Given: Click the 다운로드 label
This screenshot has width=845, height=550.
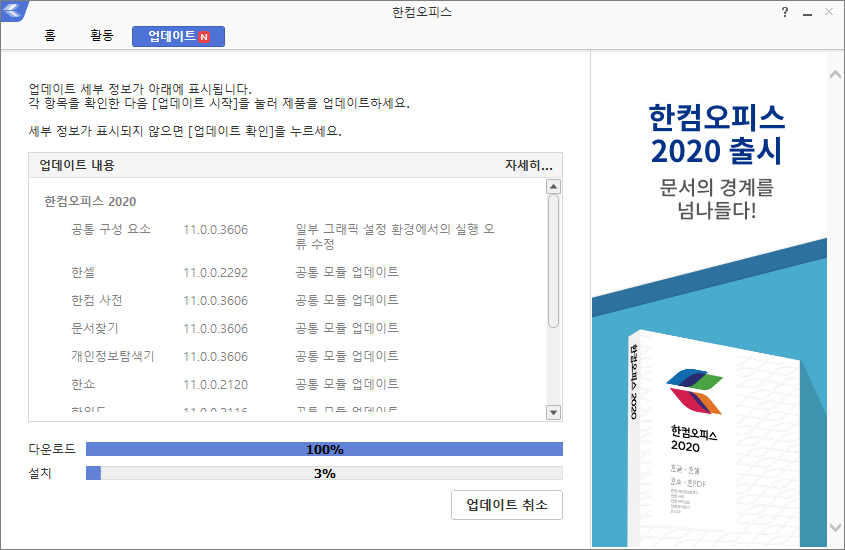Looking at the screenshot, I should pyautogui.click(x=52, y=449).
